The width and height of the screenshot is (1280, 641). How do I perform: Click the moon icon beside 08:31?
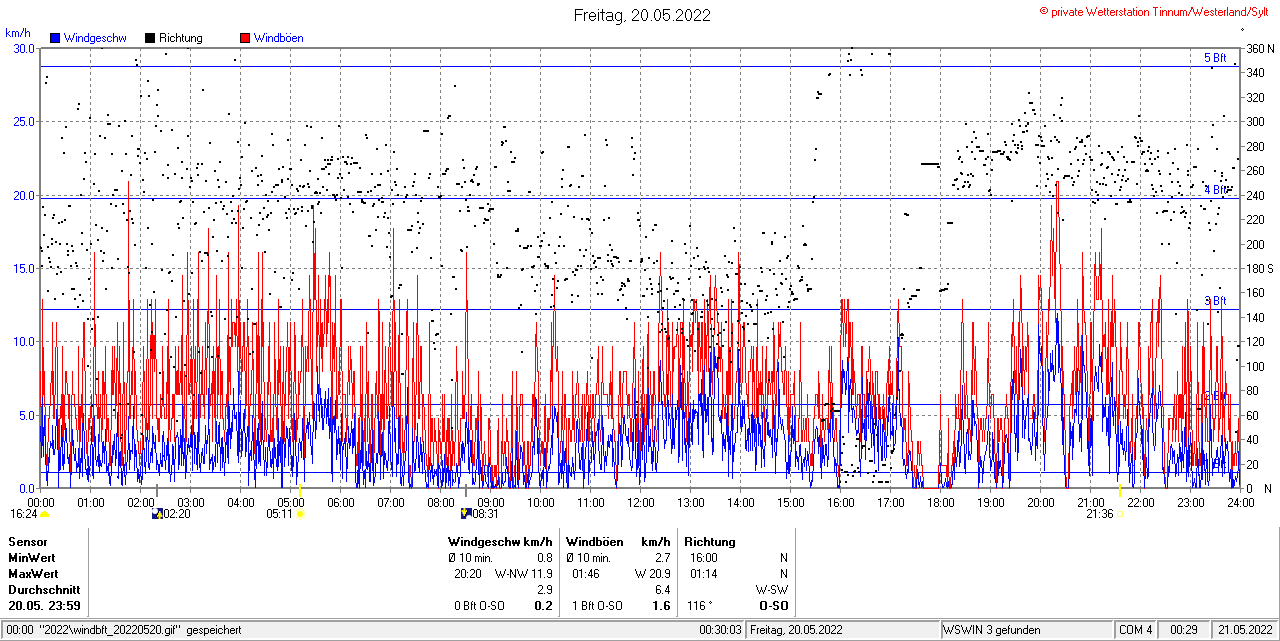click(x=466, y=514)
